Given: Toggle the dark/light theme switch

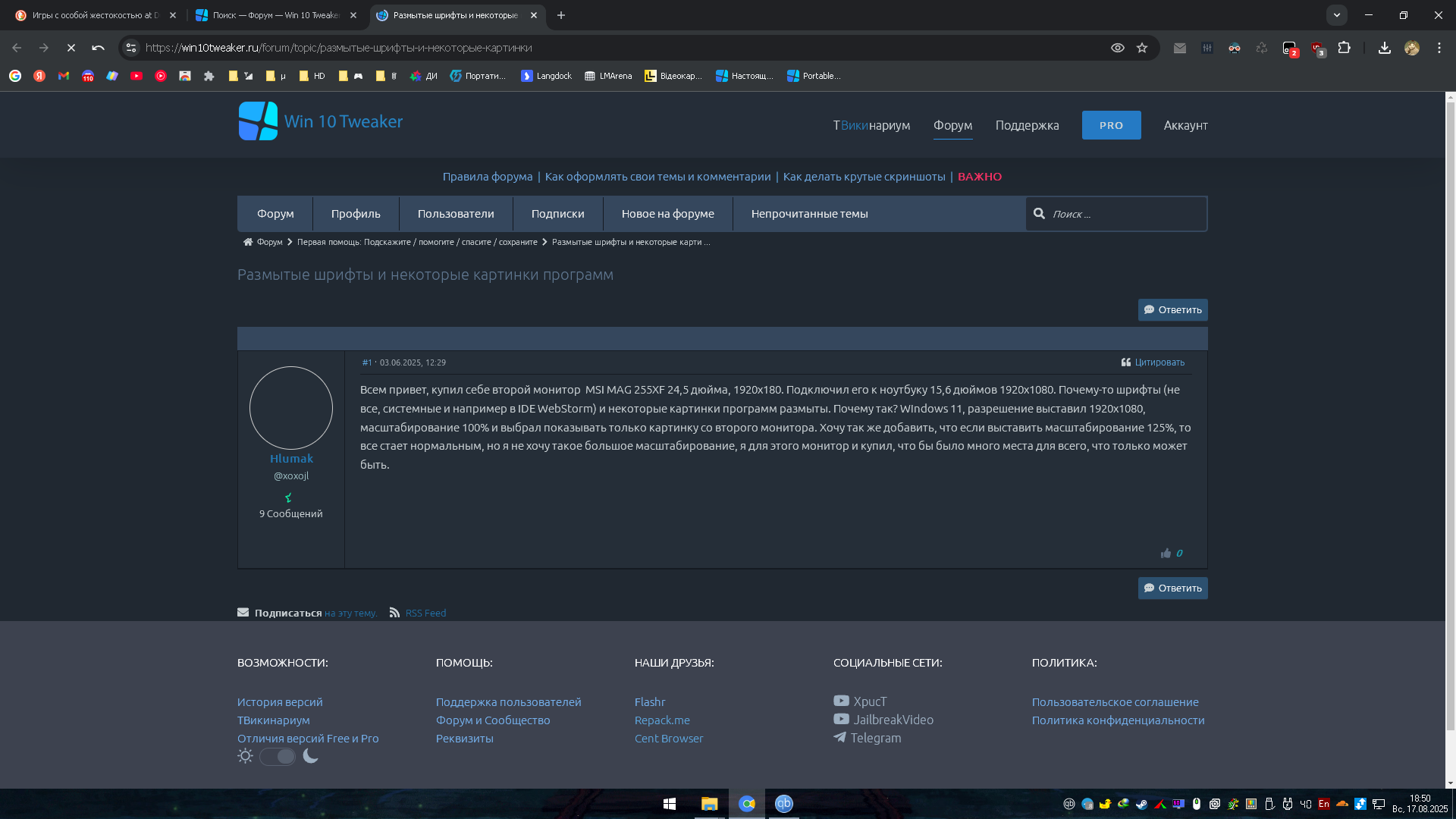Looking at the screenshot, I should tap(278, 757).
